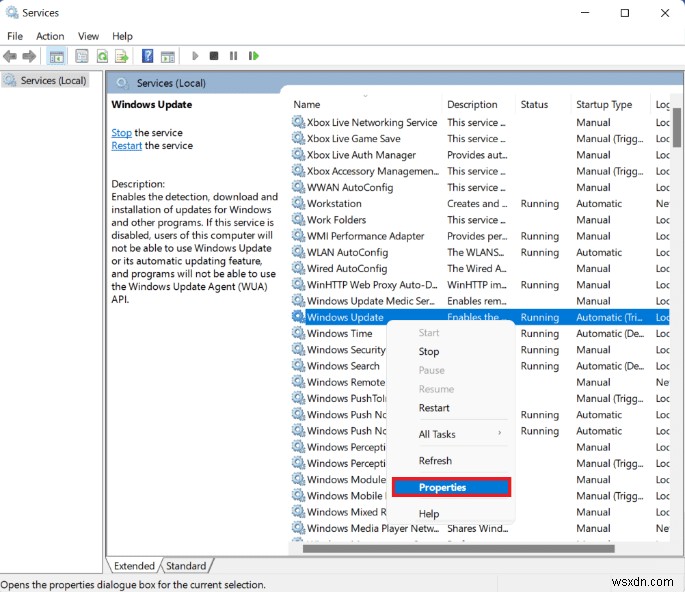Switch to the Standard tab
The width and height of the screenshot is (685, 592).
click(186, 565)
